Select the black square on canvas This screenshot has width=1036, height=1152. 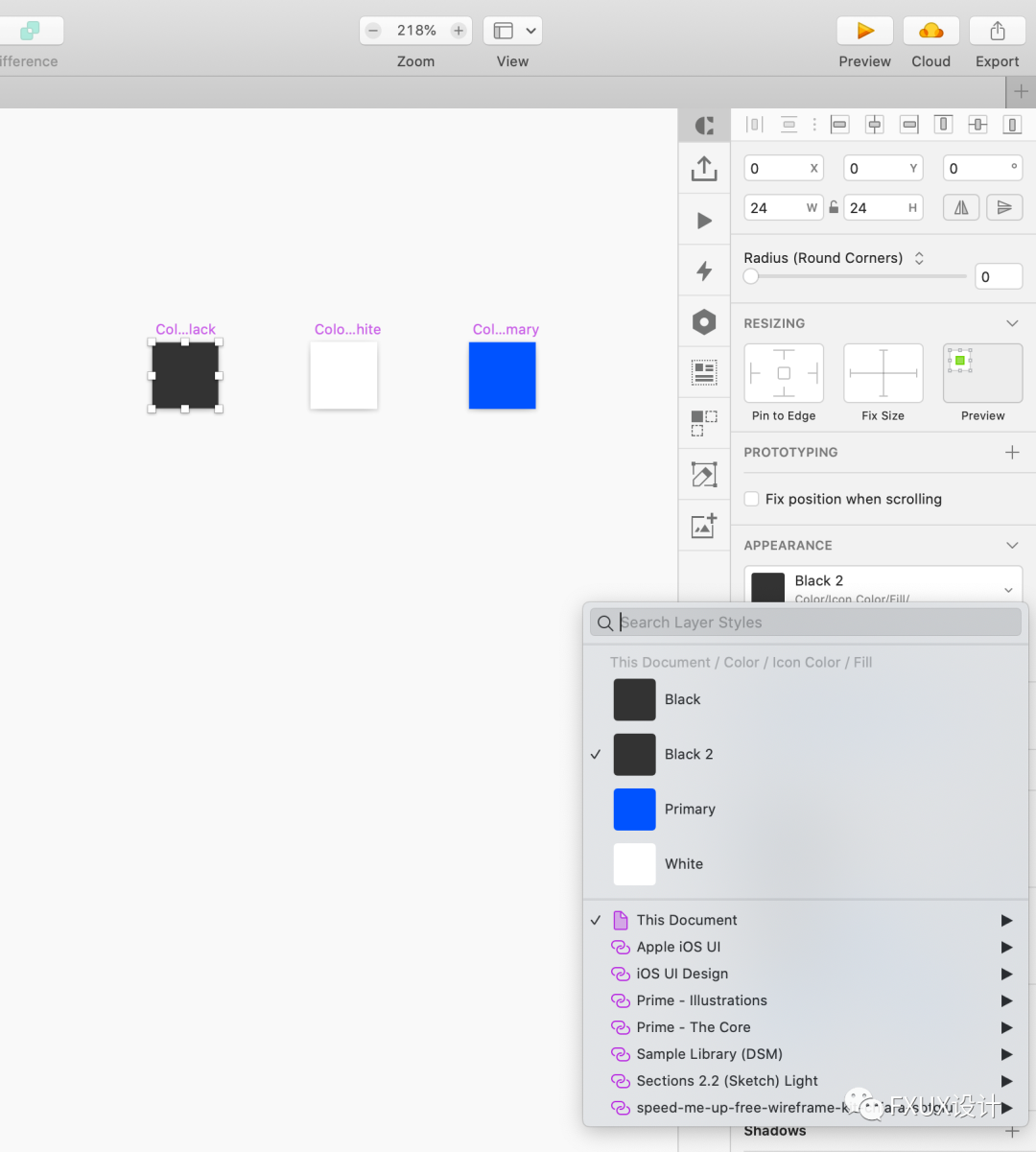(185, 376)
